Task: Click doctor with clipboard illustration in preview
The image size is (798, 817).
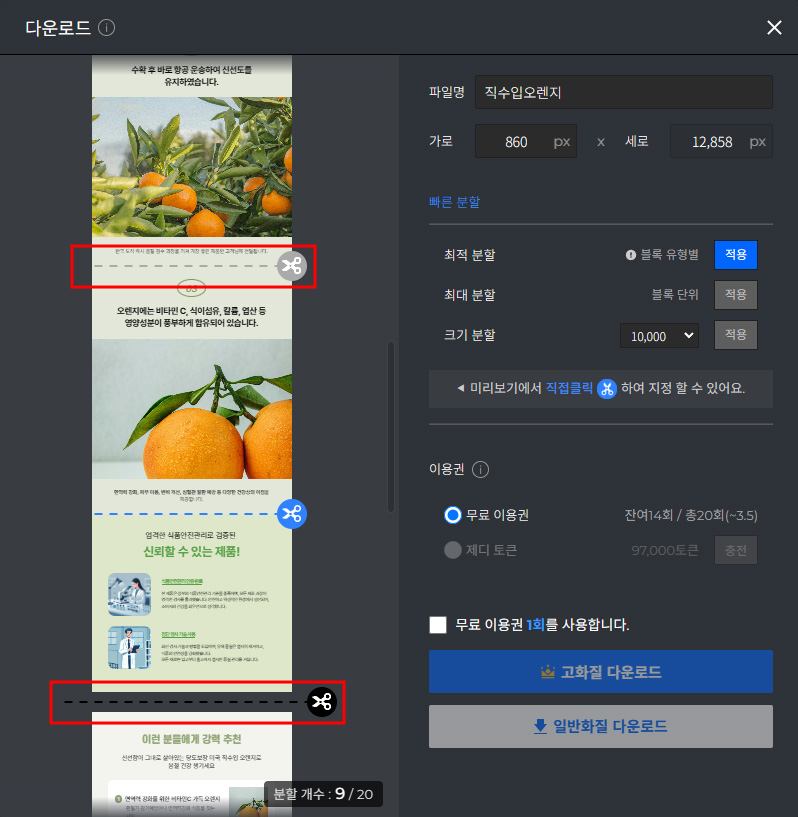Action: click(129, 648)
